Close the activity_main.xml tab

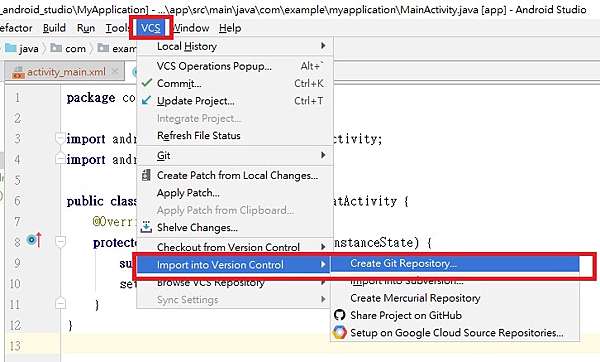(x=114, y=72)
